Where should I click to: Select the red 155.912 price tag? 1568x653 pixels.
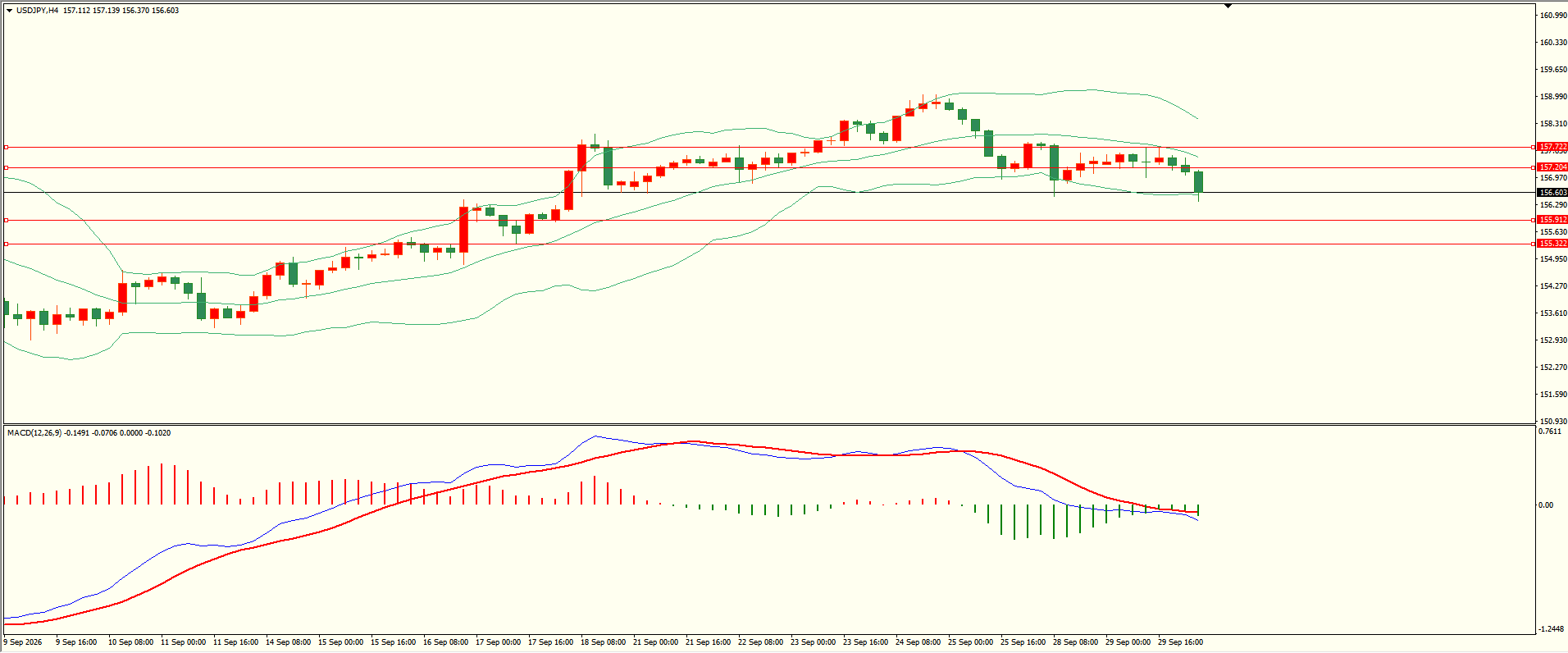tap(1552, 220)
